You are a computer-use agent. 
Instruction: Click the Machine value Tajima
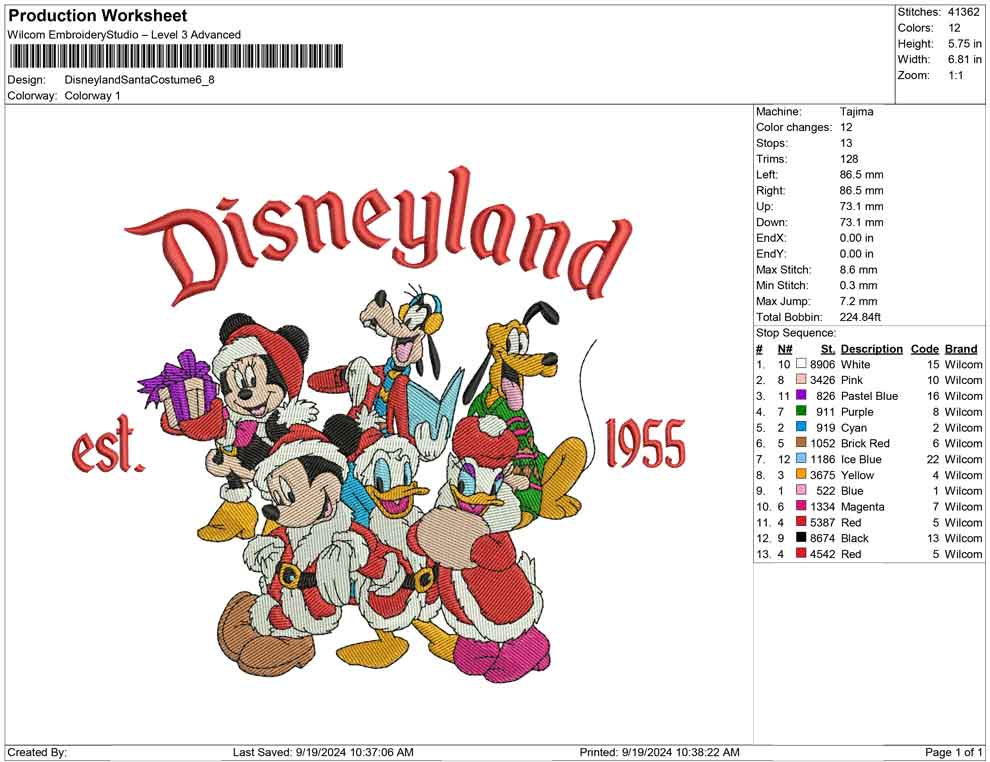(856, 112)
